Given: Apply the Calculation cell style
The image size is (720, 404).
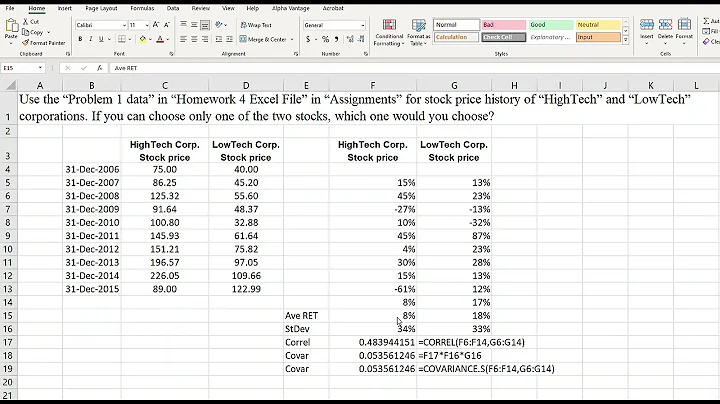Looking at the screenshot, I should pos(456,37).
